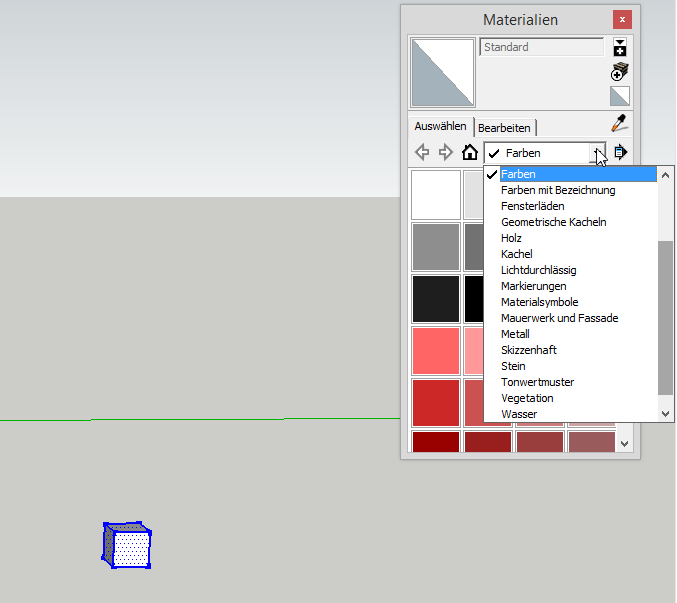Screen dimensions: 677x603
Task: Set default material with the small swatch icon
Action: point(620,96)
